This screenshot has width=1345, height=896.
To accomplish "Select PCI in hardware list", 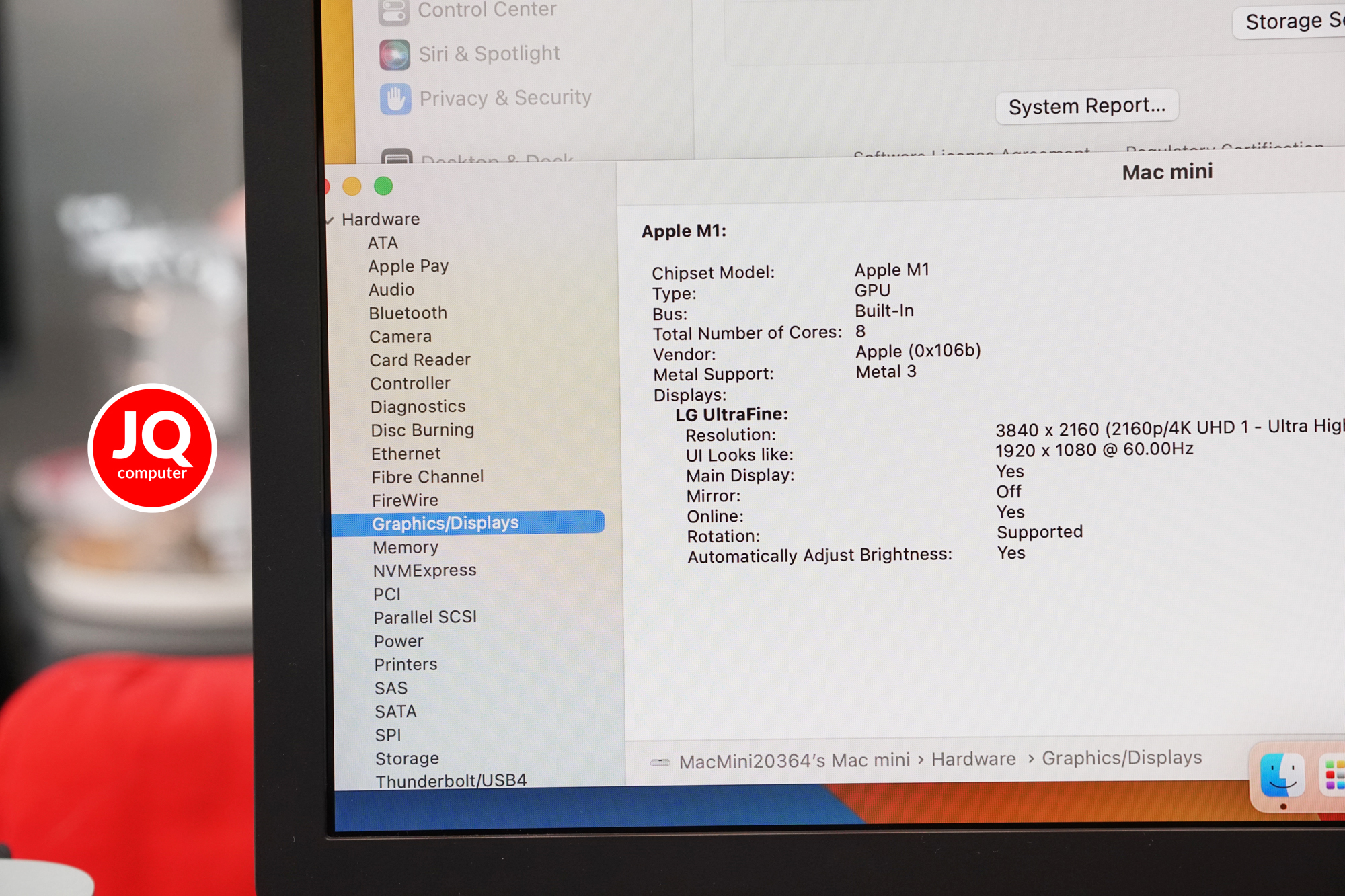I will (x=387, y=594).
